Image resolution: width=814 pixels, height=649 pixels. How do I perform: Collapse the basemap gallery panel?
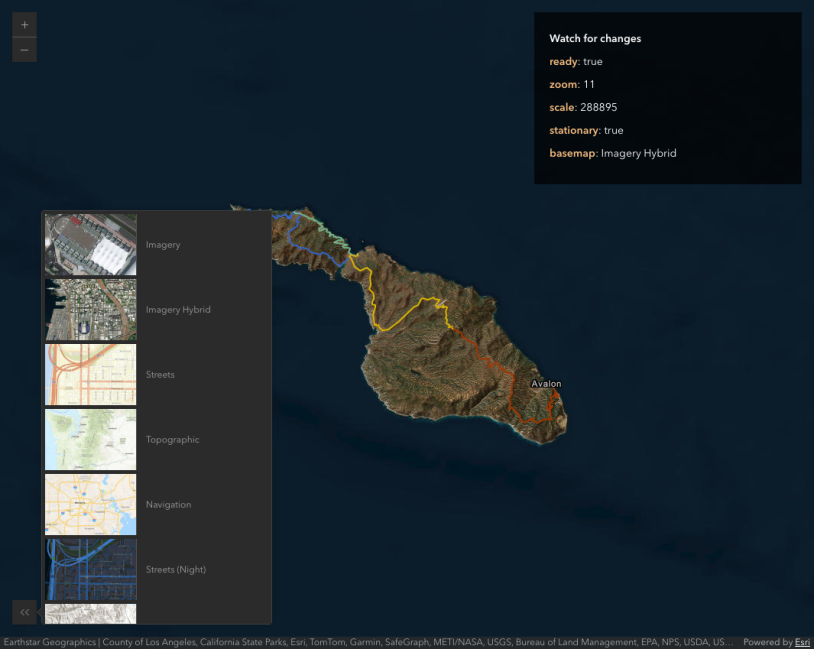click(24, 612)
